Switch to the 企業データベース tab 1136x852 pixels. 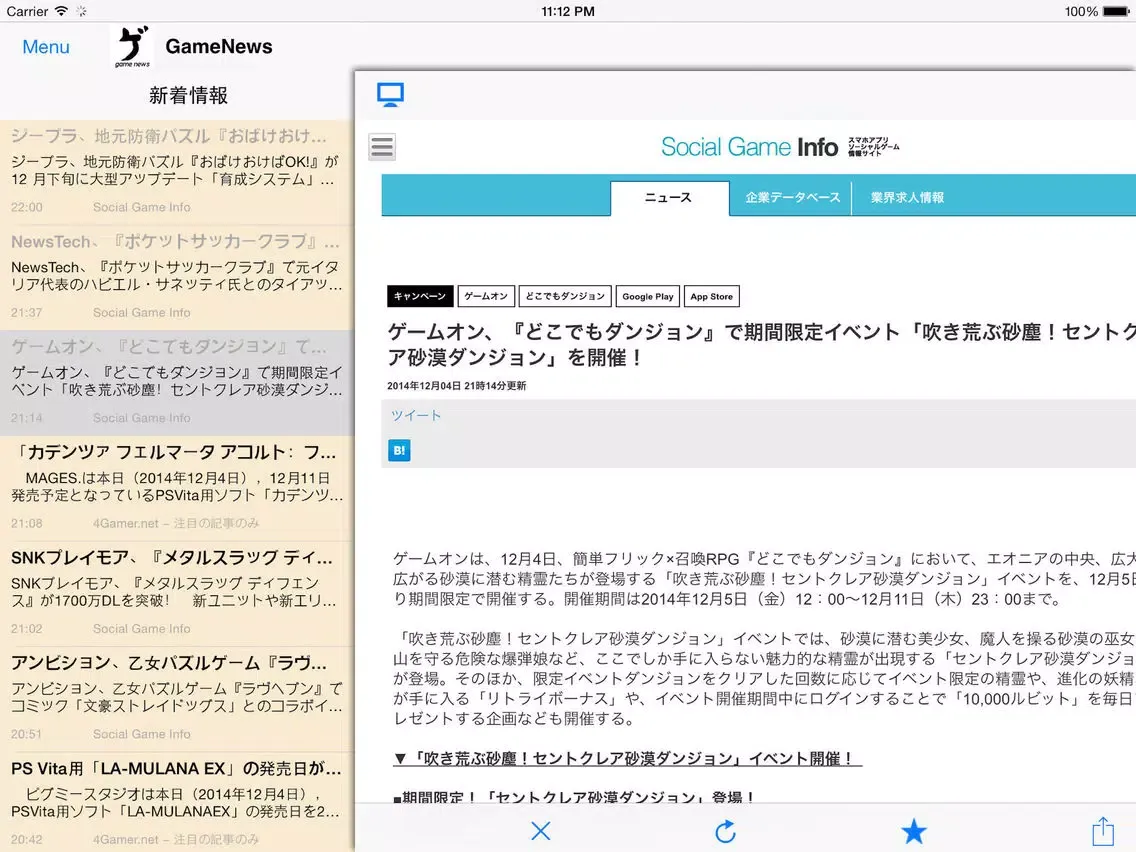[792, 198]
